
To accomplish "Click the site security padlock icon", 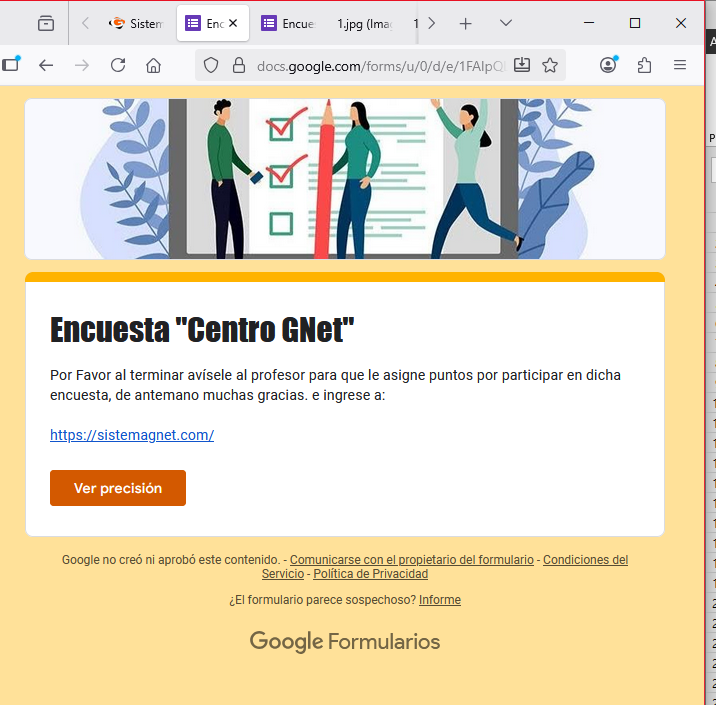I will [238, 65].
